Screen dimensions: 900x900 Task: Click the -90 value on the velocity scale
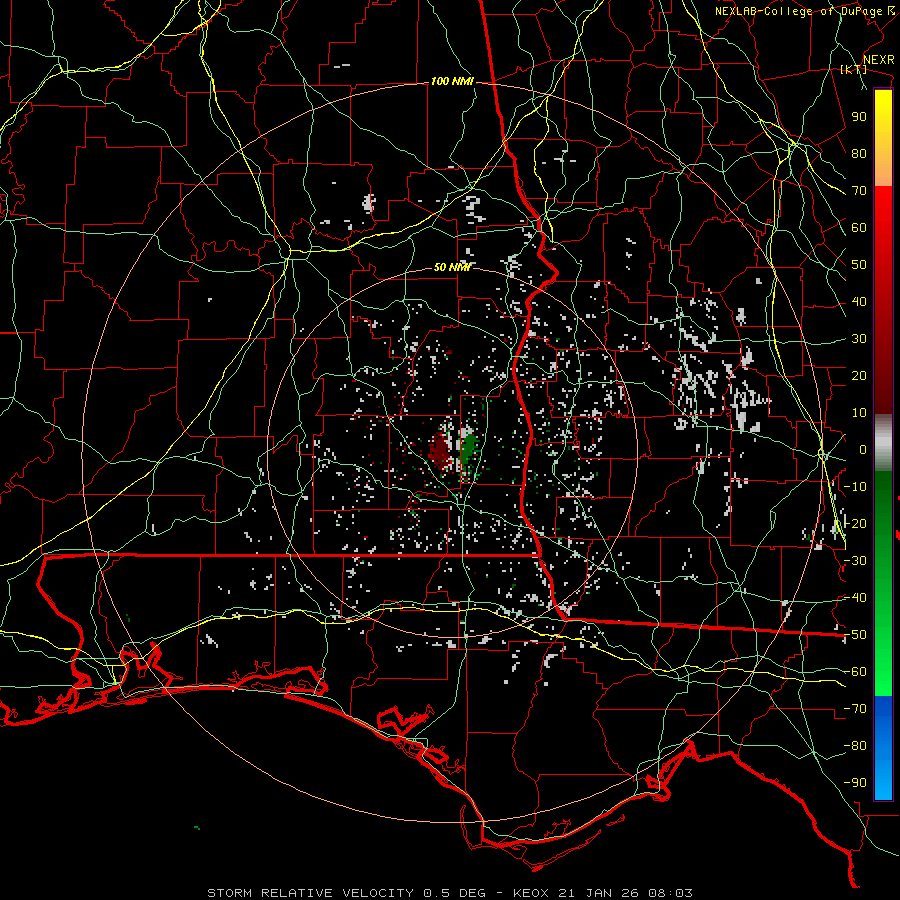[x=855, y=783]
